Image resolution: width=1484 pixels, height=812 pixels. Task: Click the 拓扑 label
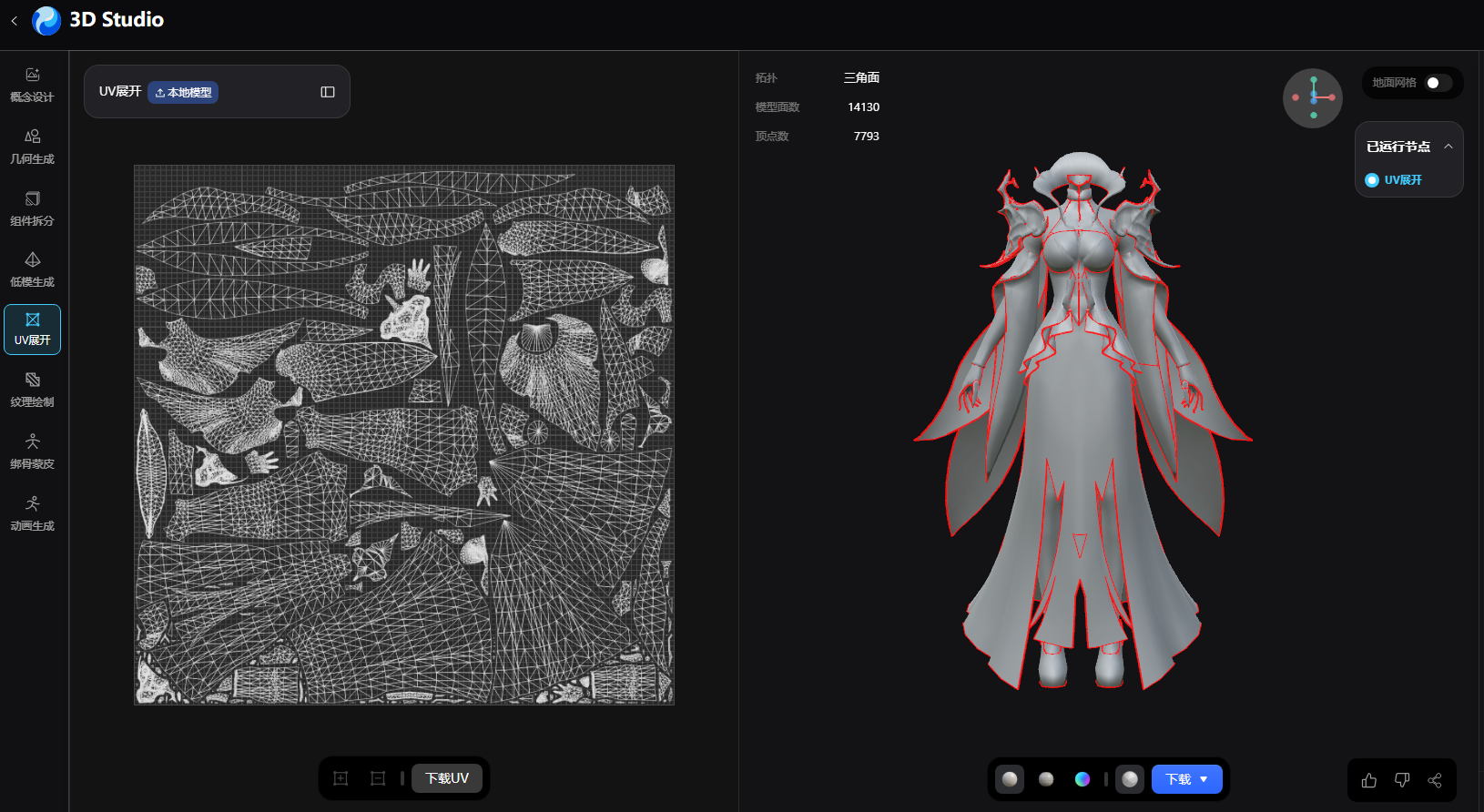pos(767,78)
